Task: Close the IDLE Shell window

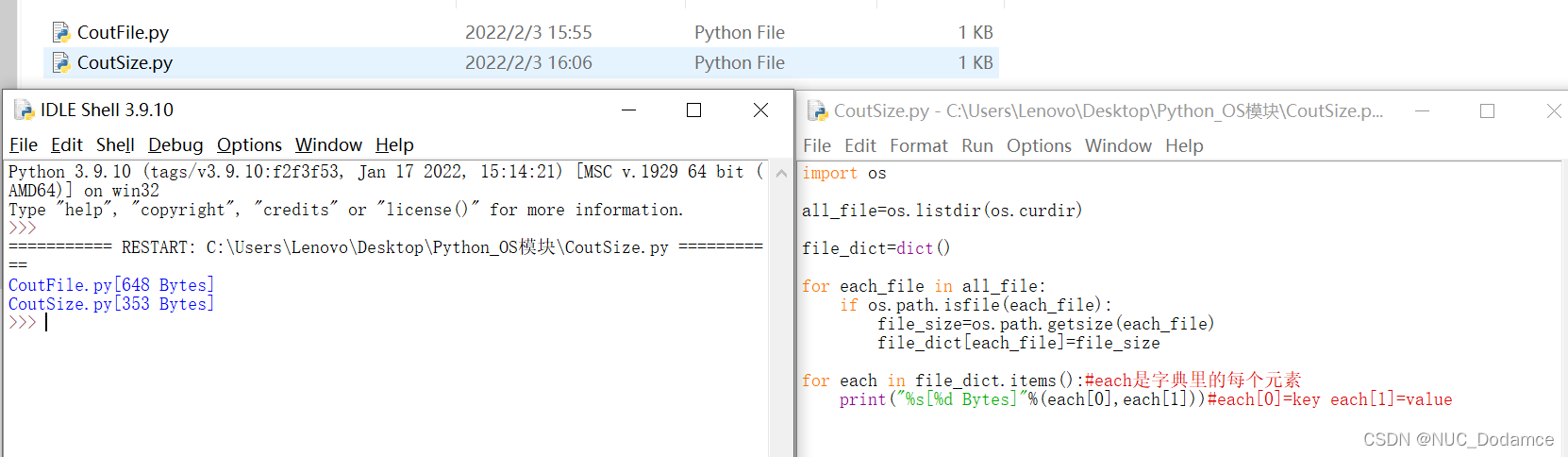Action: pyautogui.click(x=760, y=110)
